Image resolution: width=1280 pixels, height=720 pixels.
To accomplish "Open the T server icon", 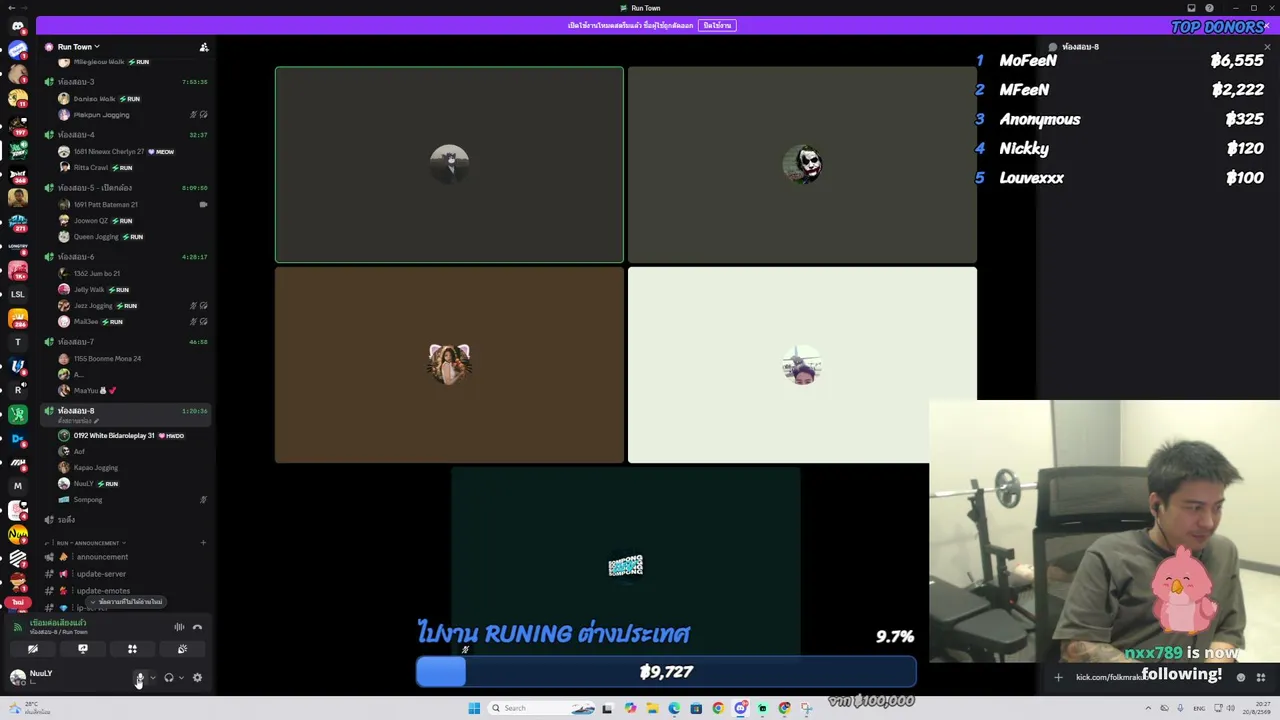I will click(x=17, y=342).
